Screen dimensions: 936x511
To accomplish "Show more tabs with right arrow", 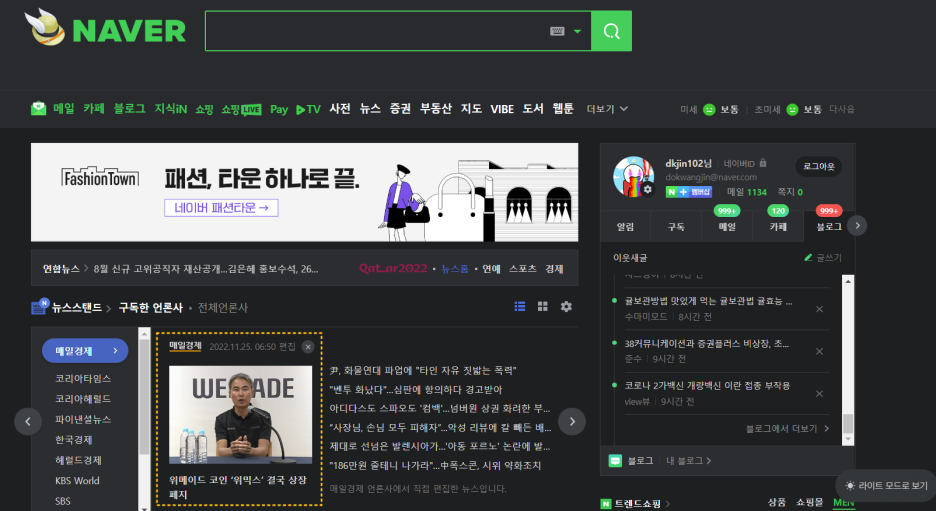I will (857, 226).
